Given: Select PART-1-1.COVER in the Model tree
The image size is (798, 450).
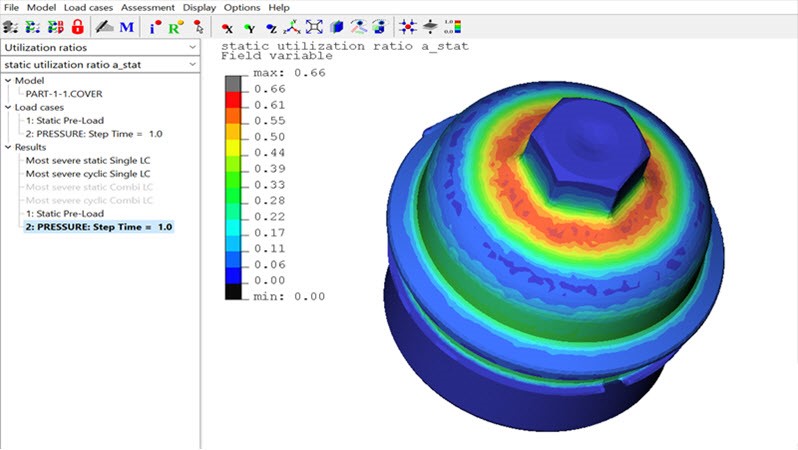Looking at the screenshot, I should pyautogui.click(x=64, y=94).
